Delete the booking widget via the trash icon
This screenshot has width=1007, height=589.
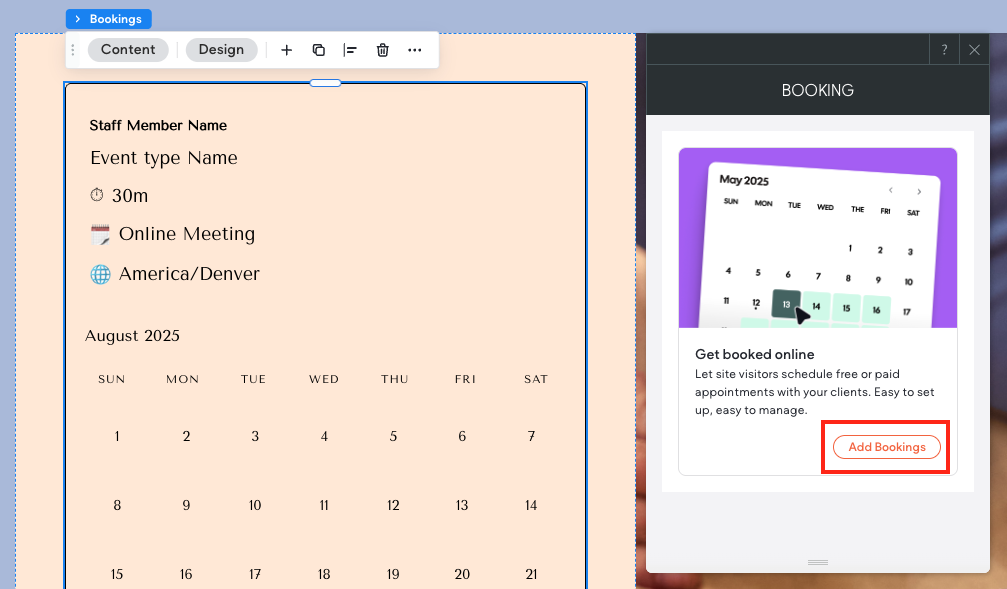pyautogui.click(x=383, y=49)
